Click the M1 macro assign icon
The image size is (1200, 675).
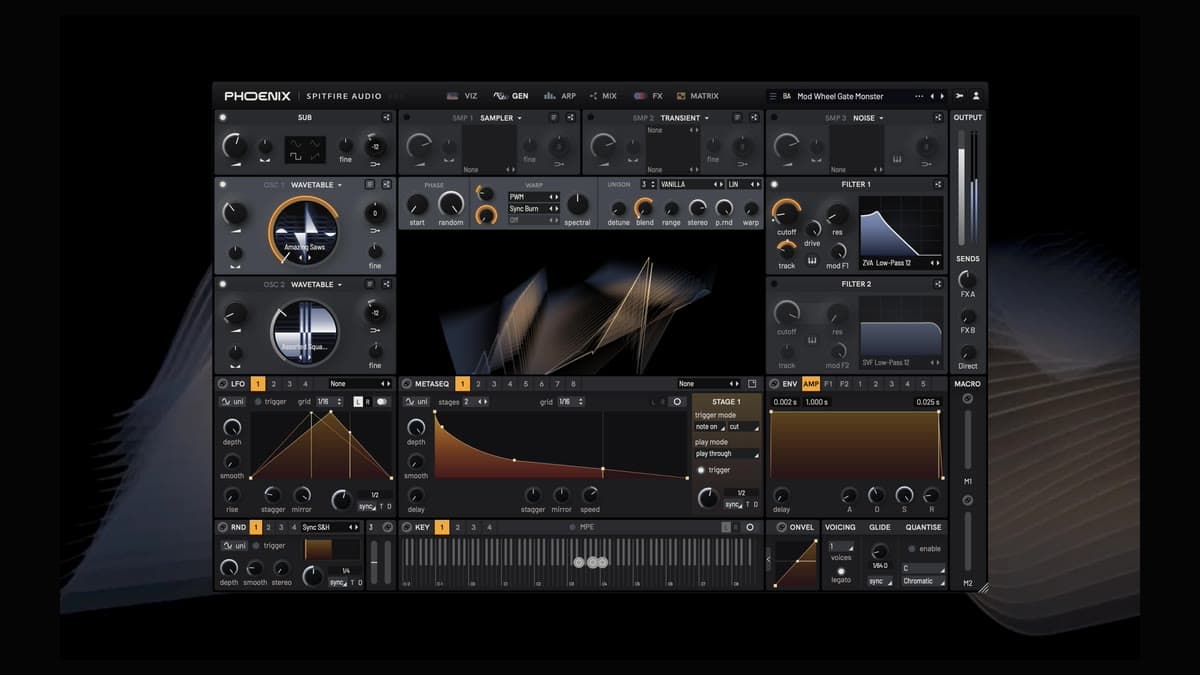[967, 399]
